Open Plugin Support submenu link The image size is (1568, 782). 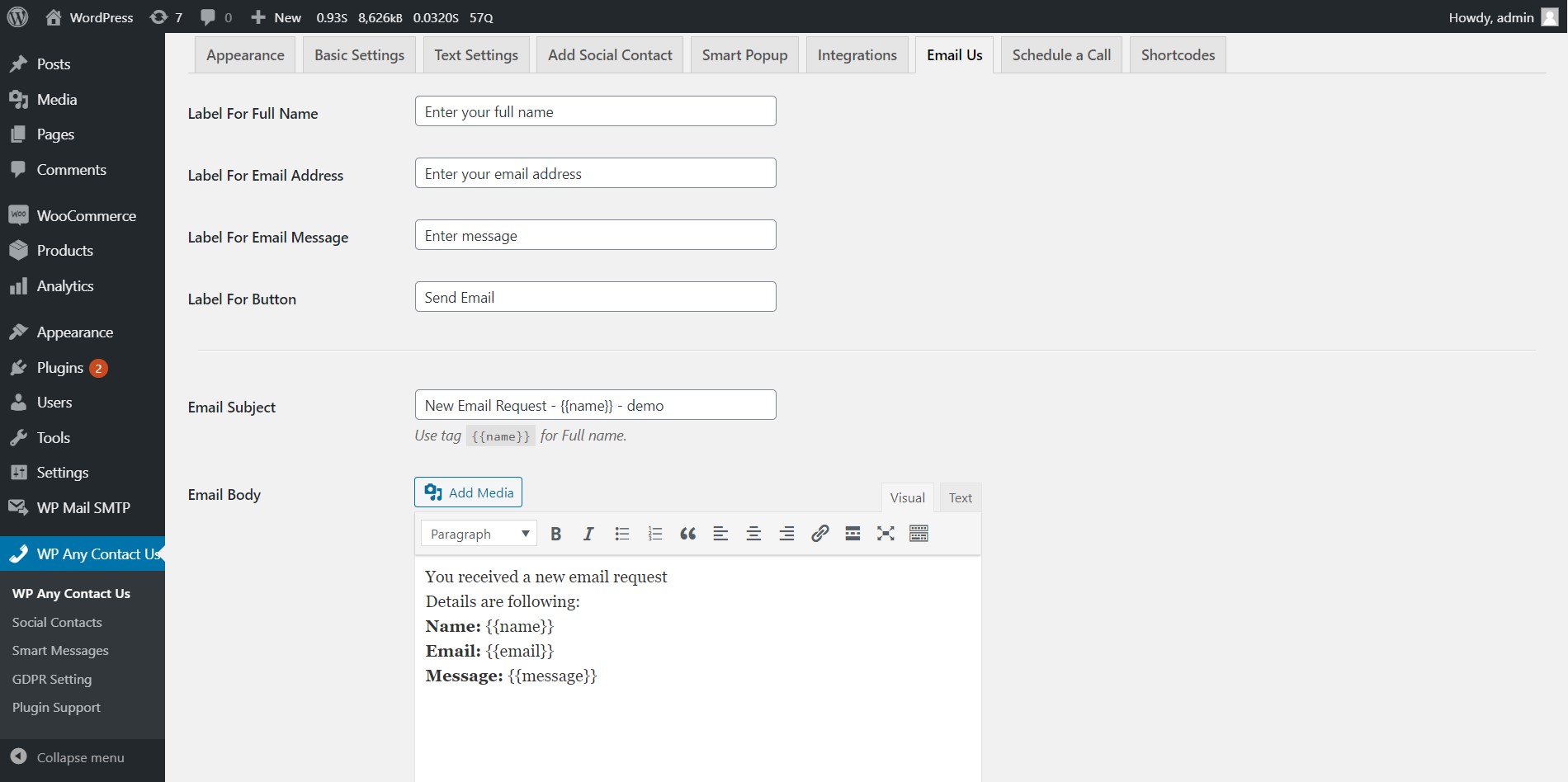56,708
